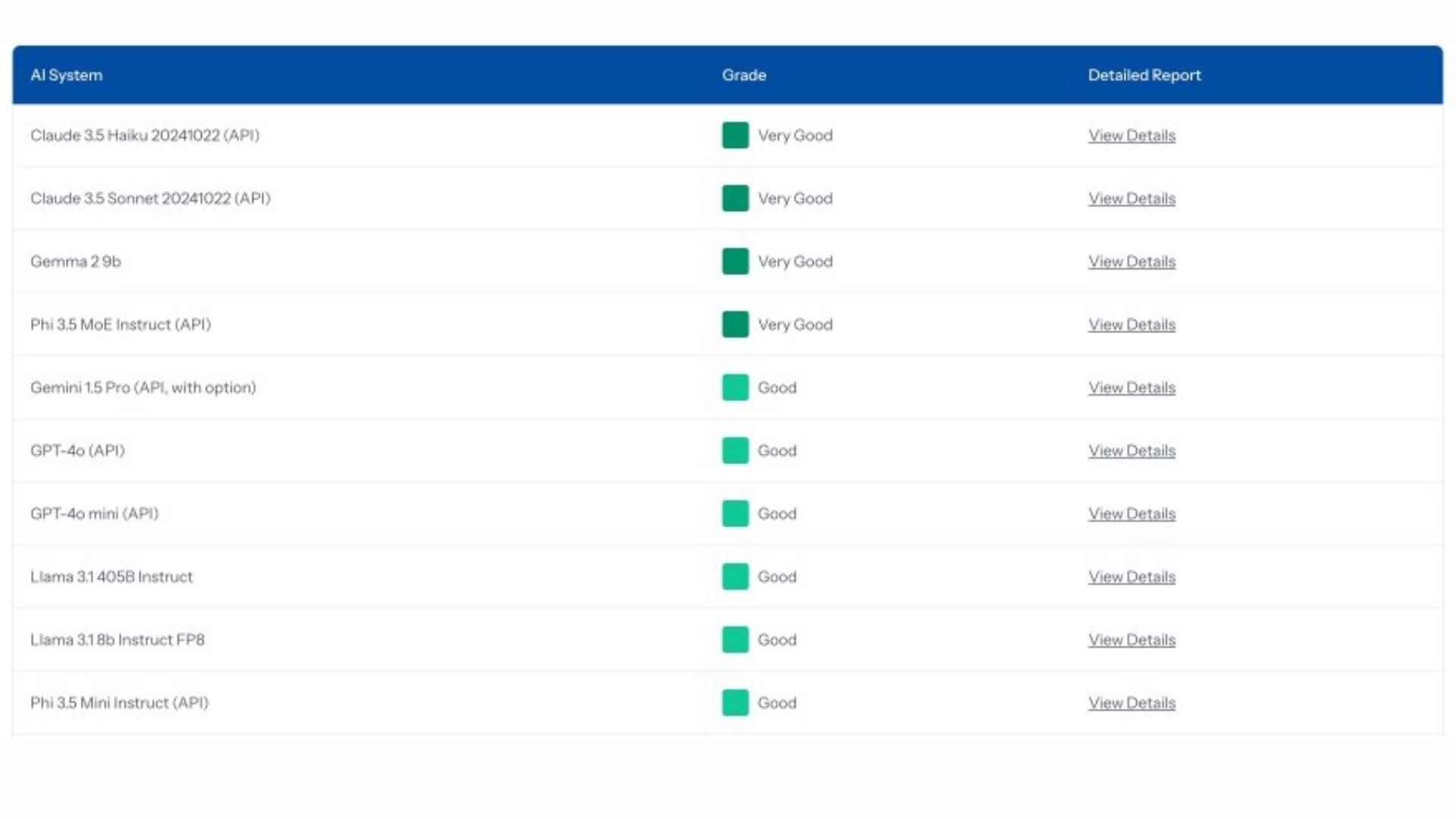Click the Very Good grade text for Phi 3.5 MoE
This screenshot has height=819, width=1456.
(795, 325)
